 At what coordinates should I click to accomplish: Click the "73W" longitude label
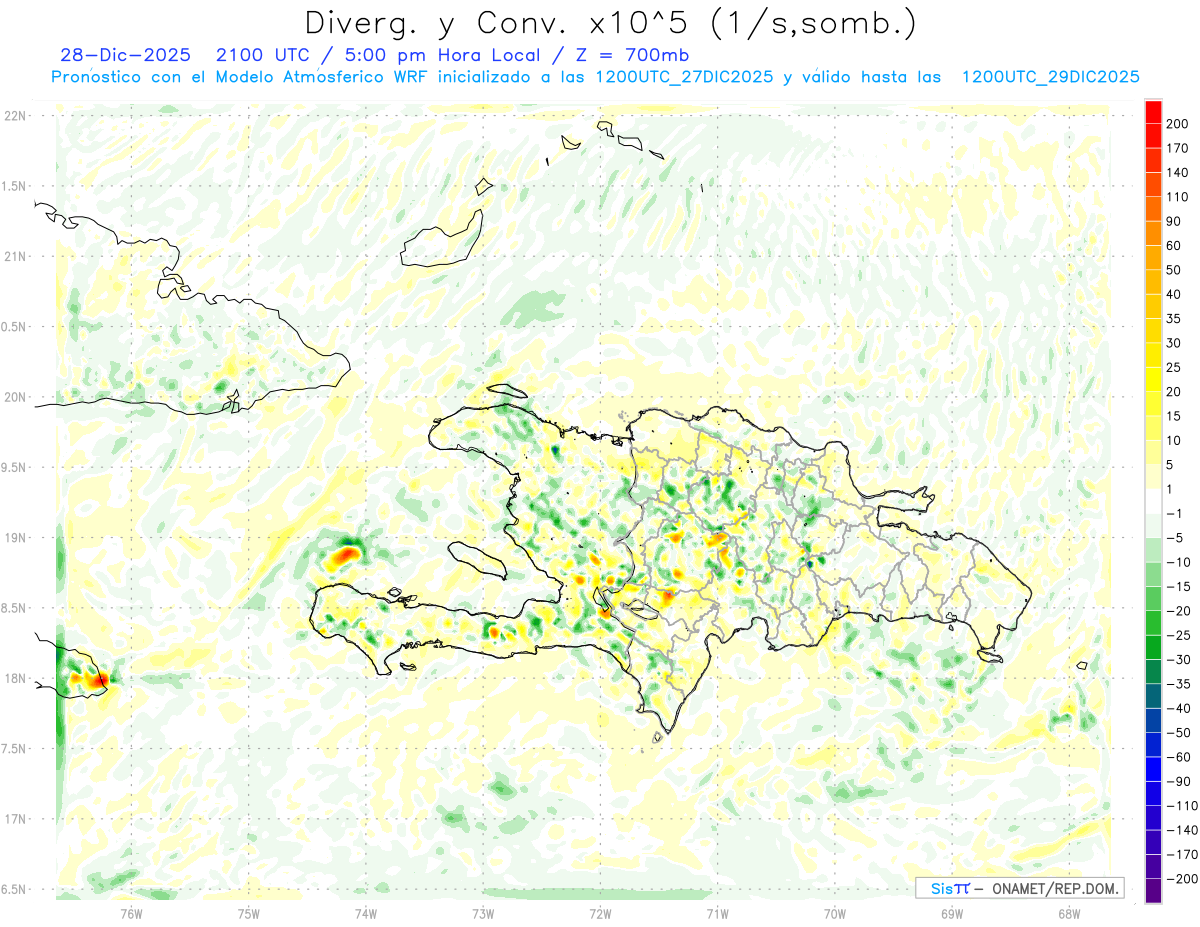pos(483,912)
